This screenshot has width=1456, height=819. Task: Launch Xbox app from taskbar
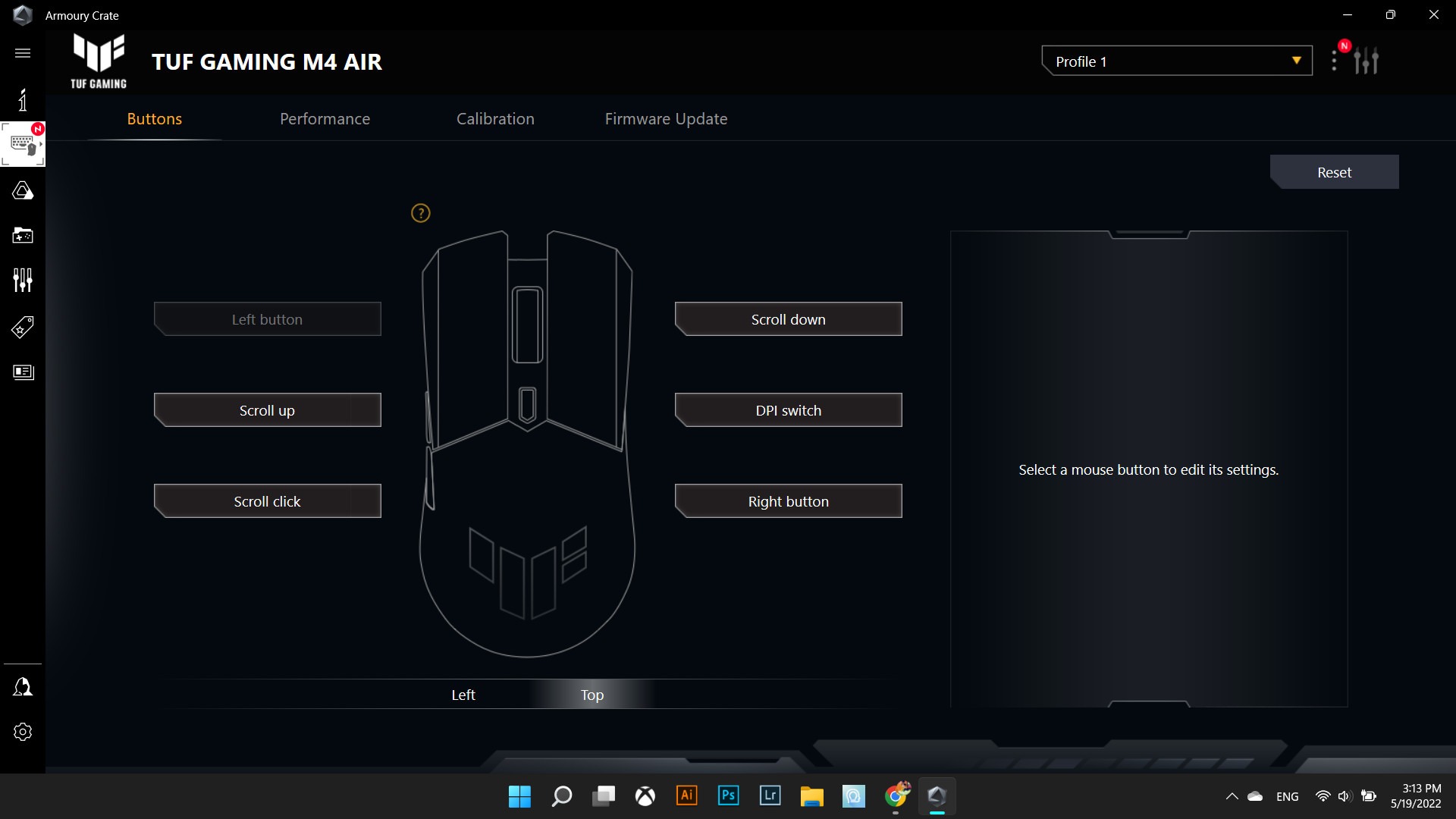point(645,796)
